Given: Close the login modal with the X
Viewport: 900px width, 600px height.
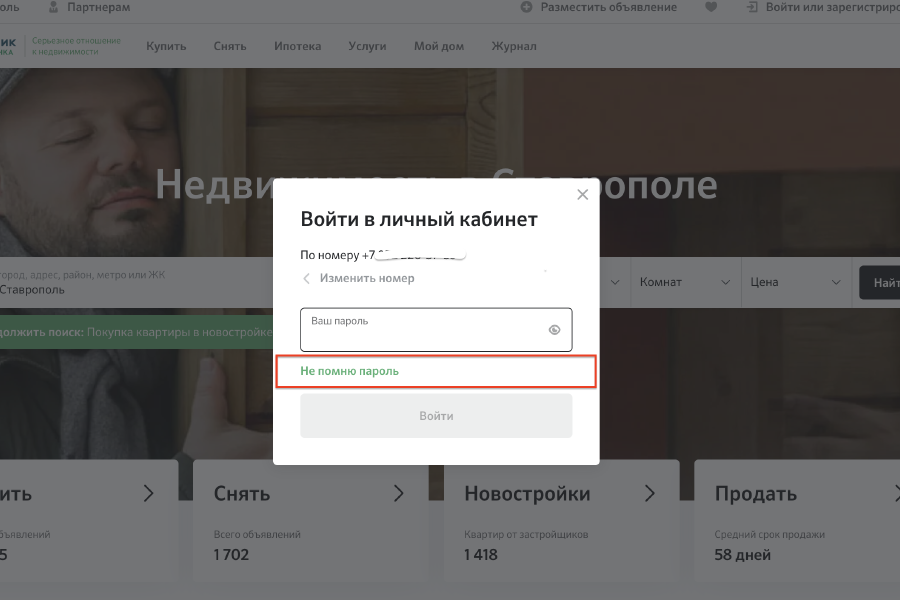Looking at the screenshot, I should point(582,194).
